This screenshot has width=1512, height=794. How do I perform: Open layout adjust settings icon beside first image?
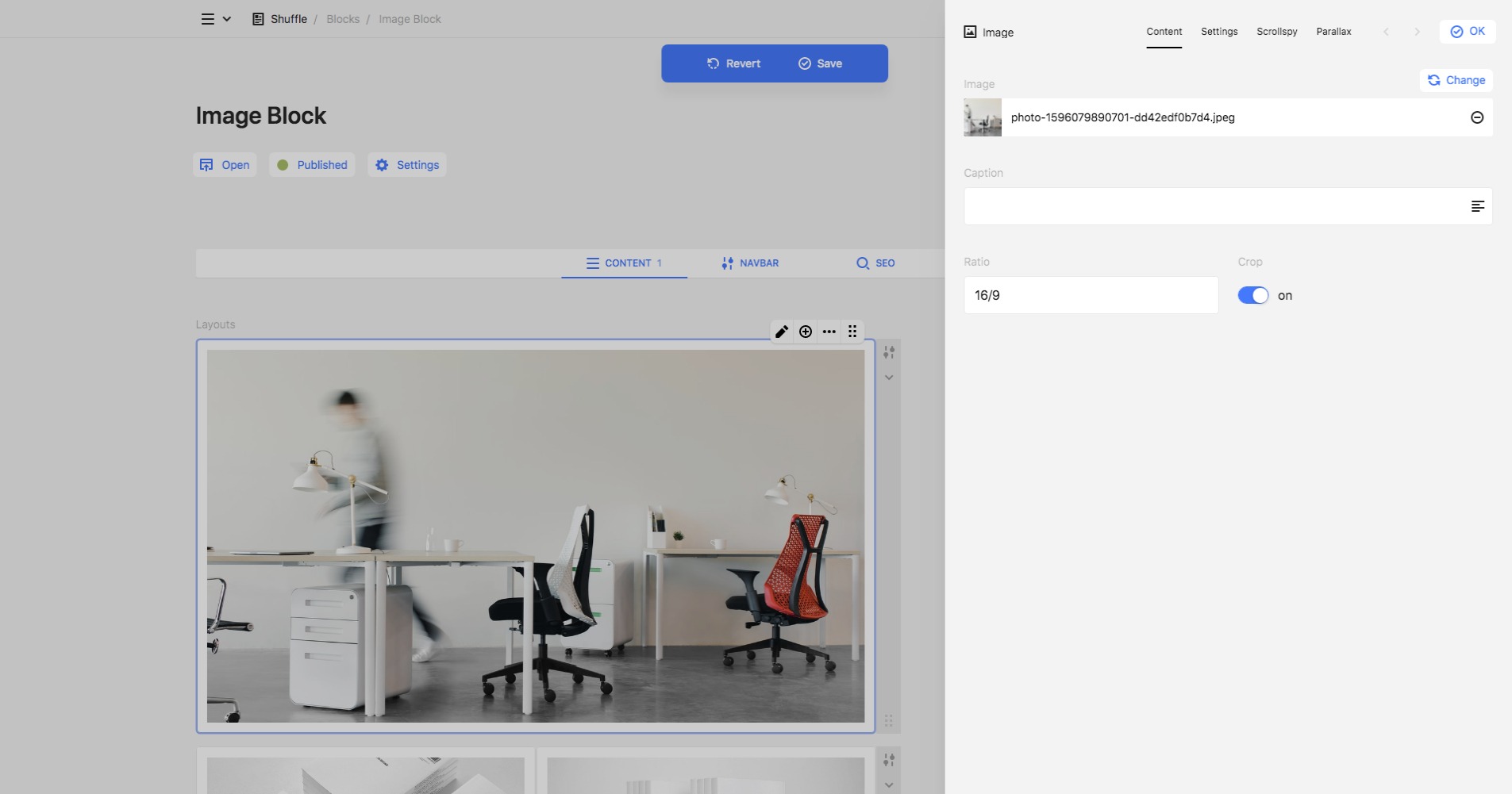(x=889, y=352)
